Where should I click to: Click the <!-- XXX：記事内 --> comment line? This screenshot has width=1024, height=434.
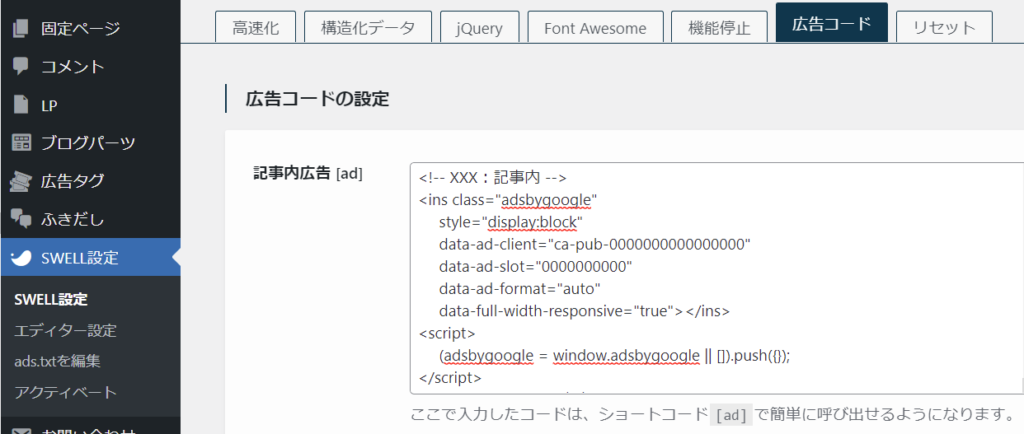point(492,178)
